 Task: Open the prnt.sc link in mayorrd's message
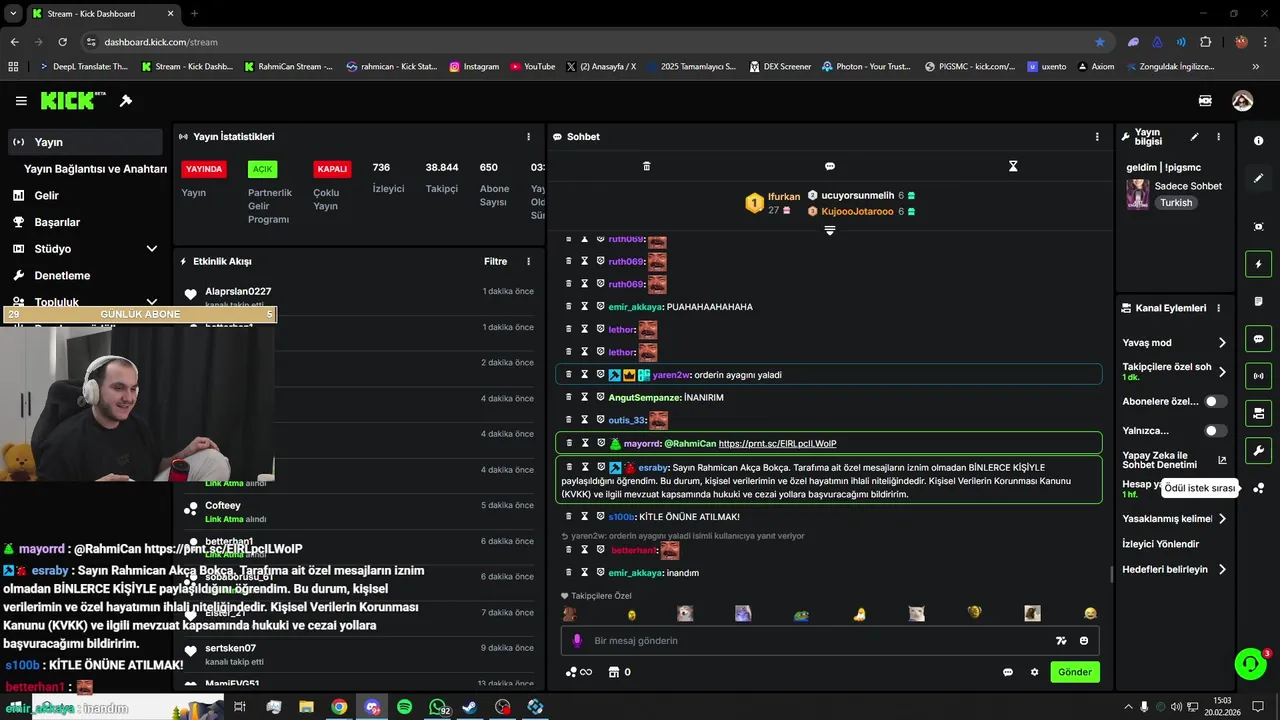click(x=777, y=443)
